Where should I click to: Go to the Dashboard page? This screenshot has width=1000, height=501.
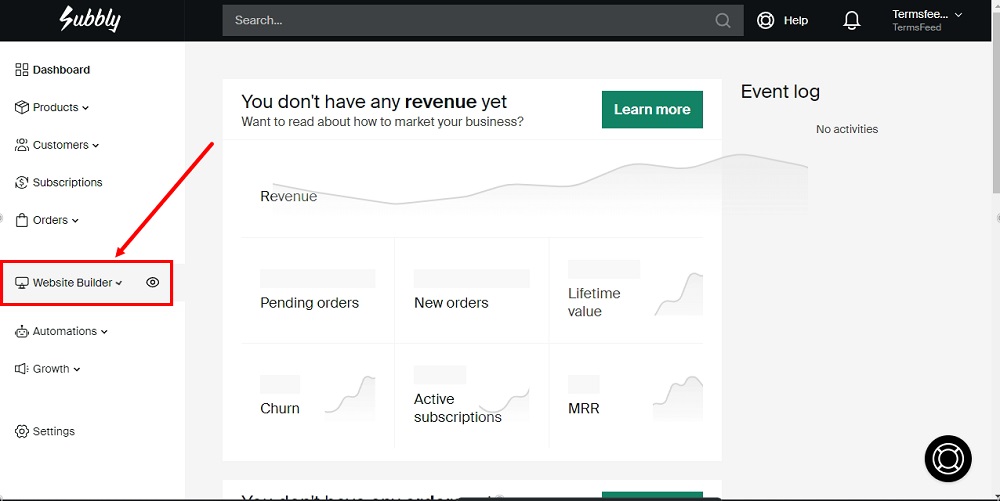point(61,70)
